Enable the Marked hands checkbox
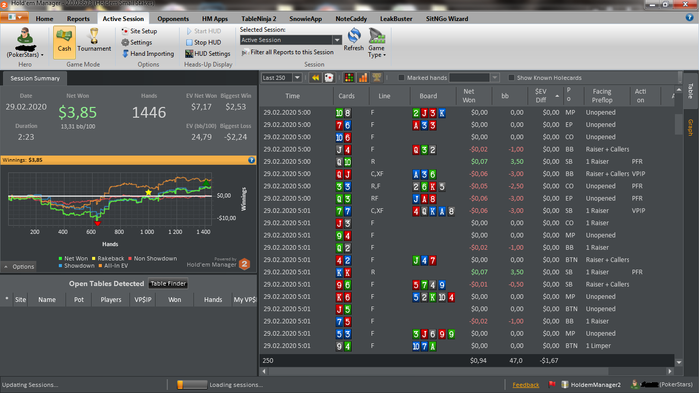 [x=401, y=78]
